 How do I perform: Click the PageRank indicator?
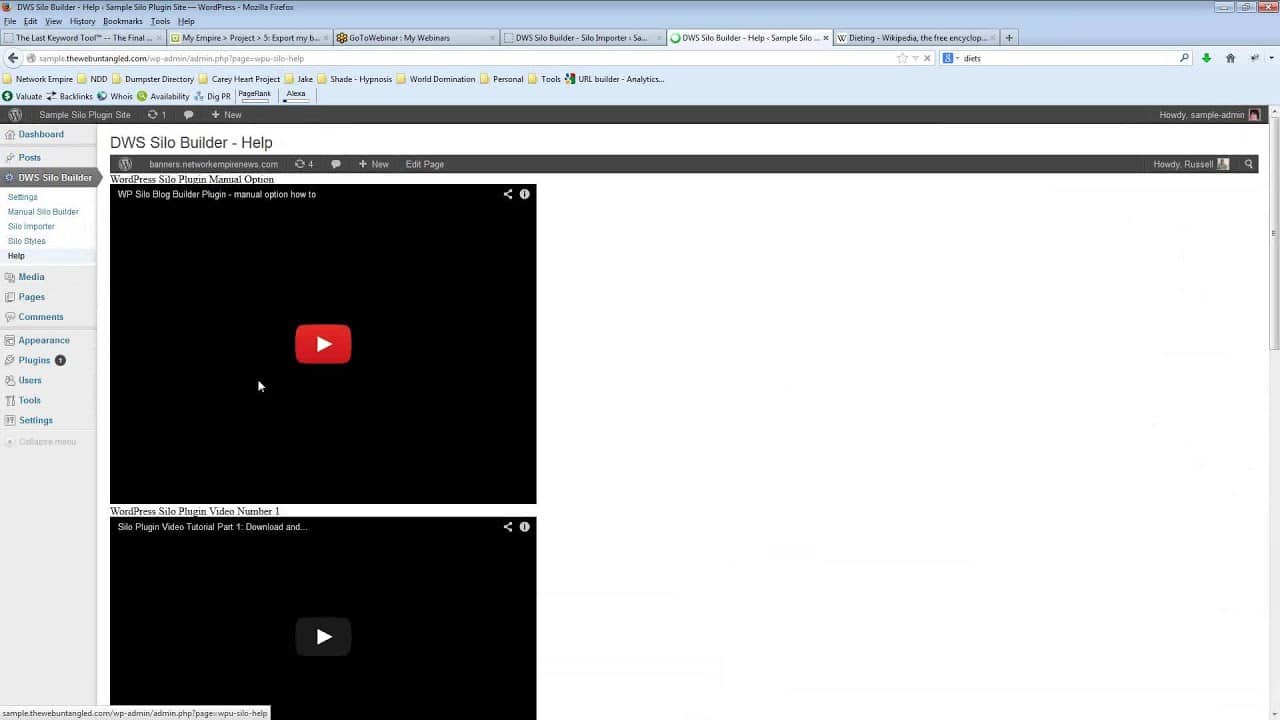pos(255,95)
